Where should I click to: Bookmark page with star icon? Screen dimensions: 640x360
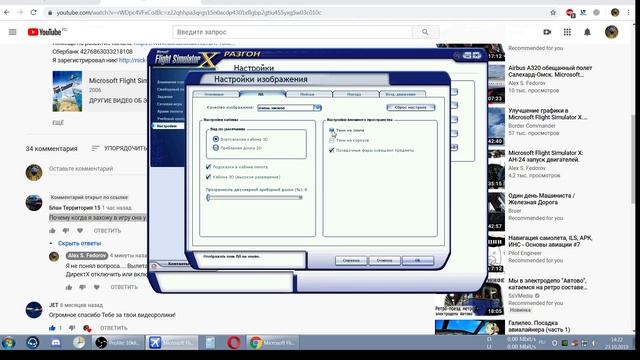tap(553, 13)
